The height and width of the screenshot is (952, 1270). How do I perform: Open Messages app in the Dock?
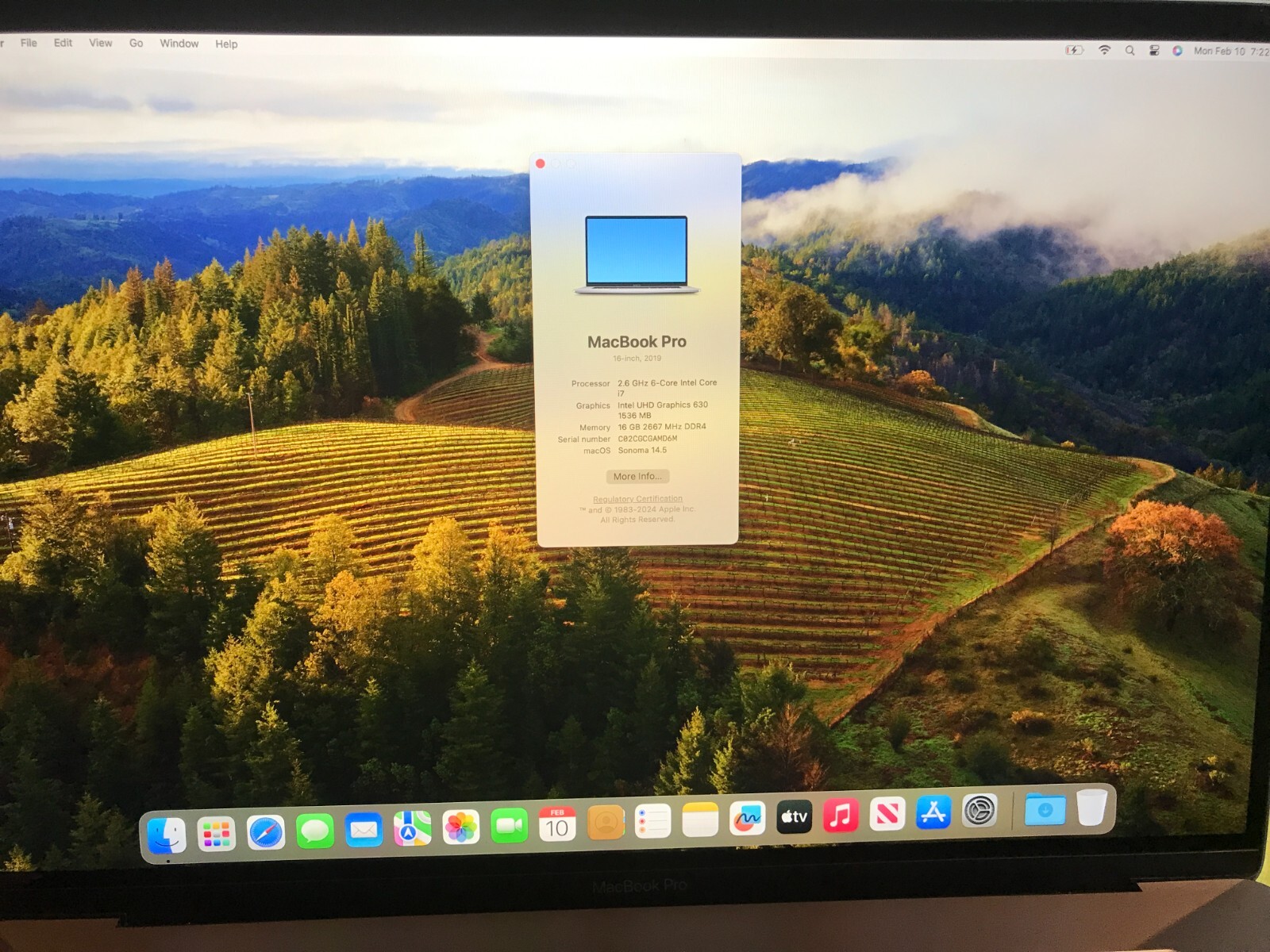tap(315, 831)
